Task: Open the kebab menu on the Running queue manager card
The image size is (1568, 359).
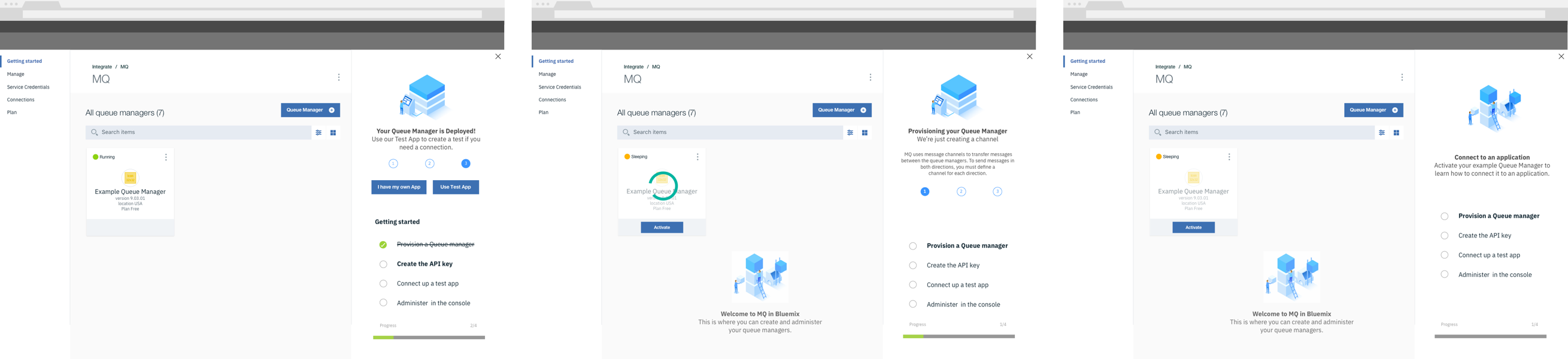Action: click(x=166, y=157)
